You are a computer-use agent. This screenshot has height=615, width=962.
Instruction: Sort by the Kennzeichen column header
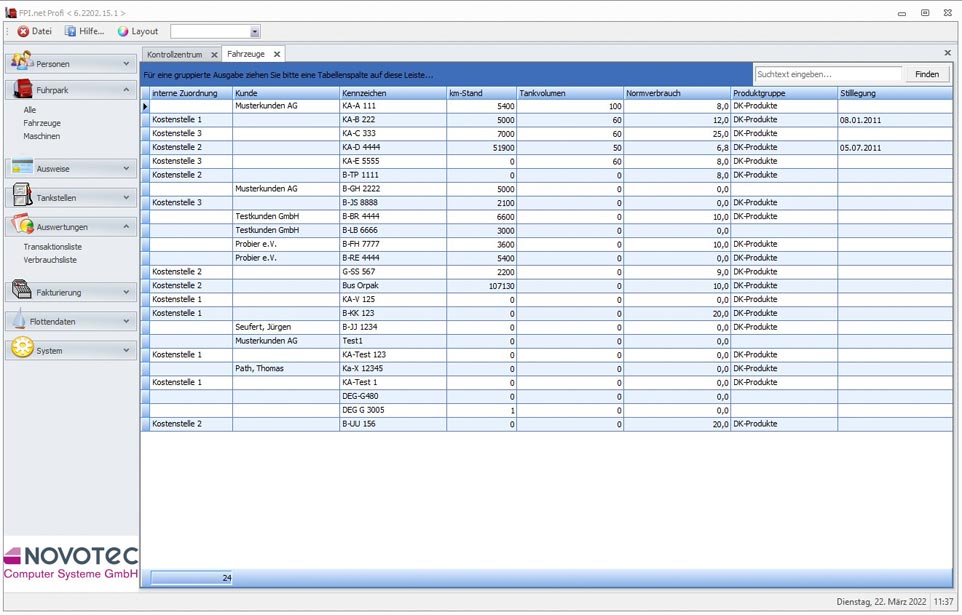coord(392,93)
